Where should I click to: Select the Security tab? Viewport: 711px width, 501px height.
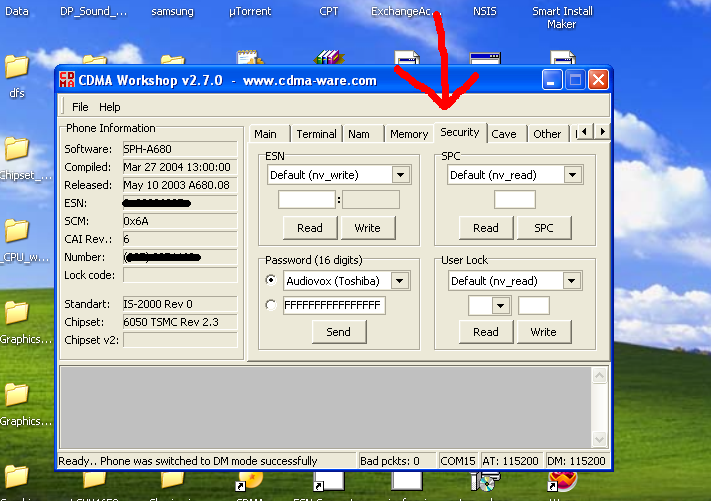point(460,132)
